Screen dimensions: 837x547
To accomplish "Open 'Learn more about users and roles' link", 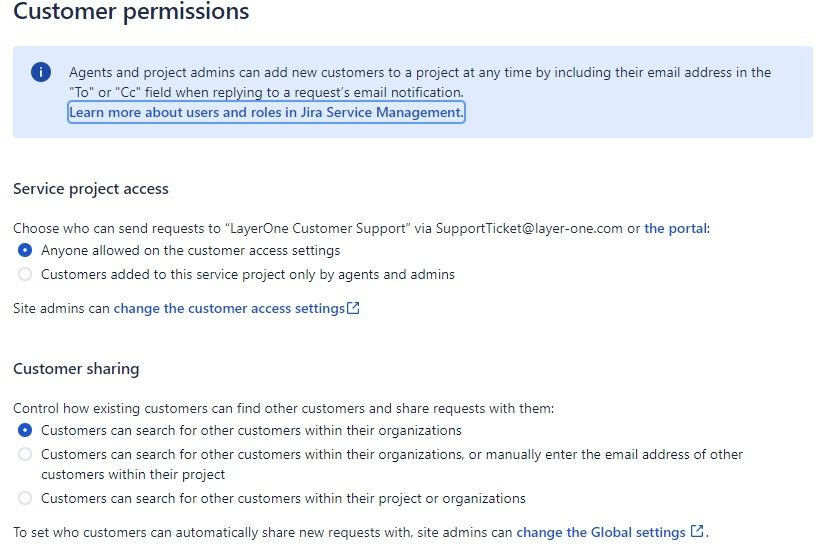I will coord(266,113).
